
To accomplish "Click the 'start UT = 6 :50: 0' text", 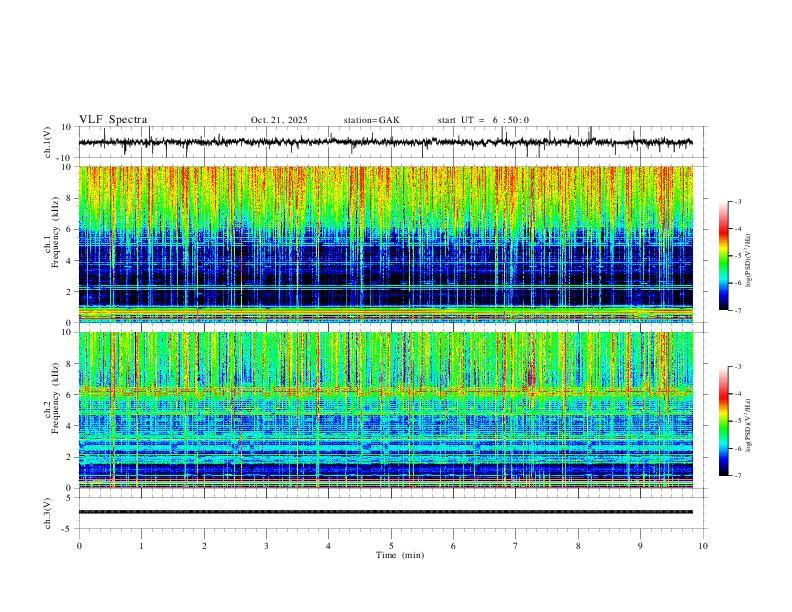I will [483, 120].
